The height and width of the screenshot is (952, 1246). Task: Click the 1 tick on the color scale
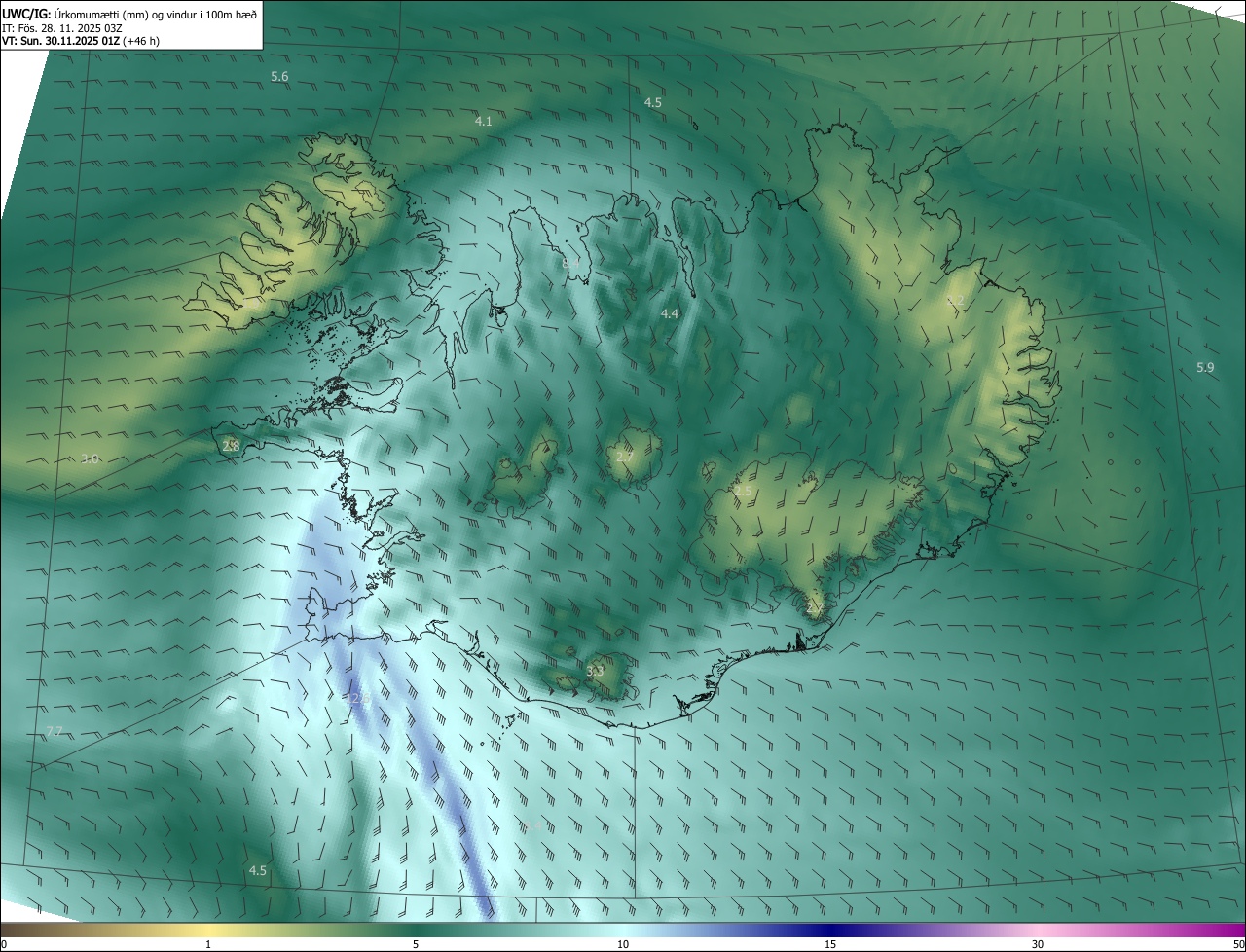pos(208,944)
